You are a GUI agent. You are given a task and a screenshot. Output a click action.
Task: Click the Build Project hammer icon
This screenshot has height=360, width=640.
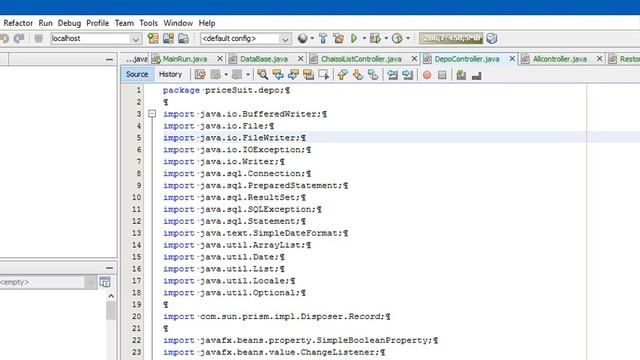(x=323, y=38)
